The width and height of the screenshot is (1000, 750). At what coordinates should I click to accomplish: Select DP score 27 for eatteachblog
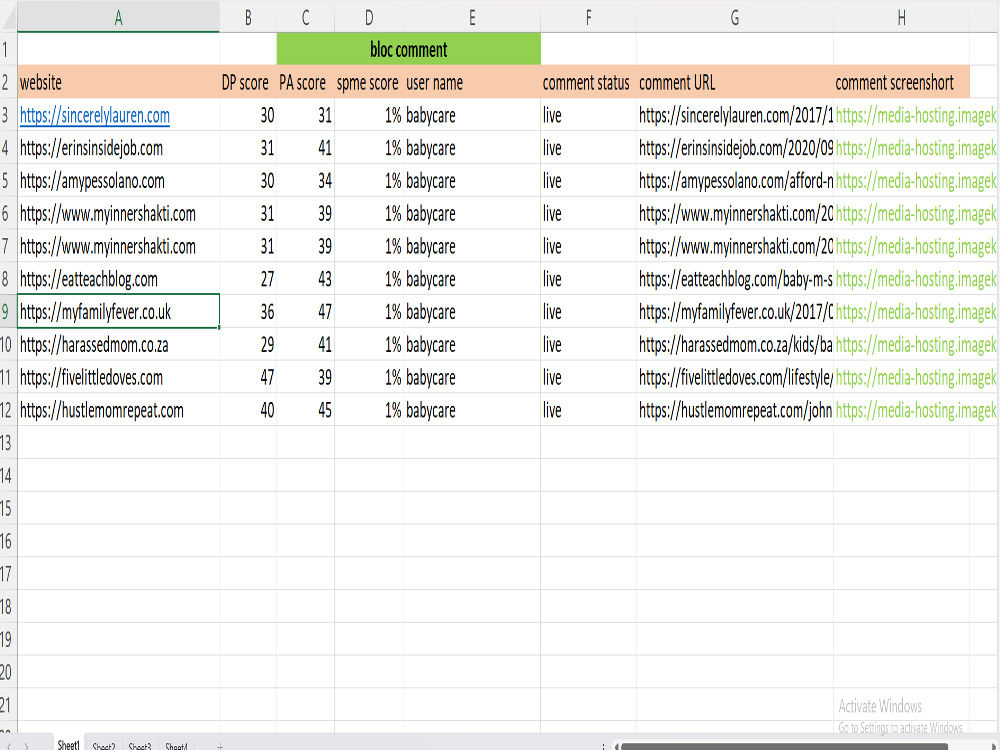point(248,279)
